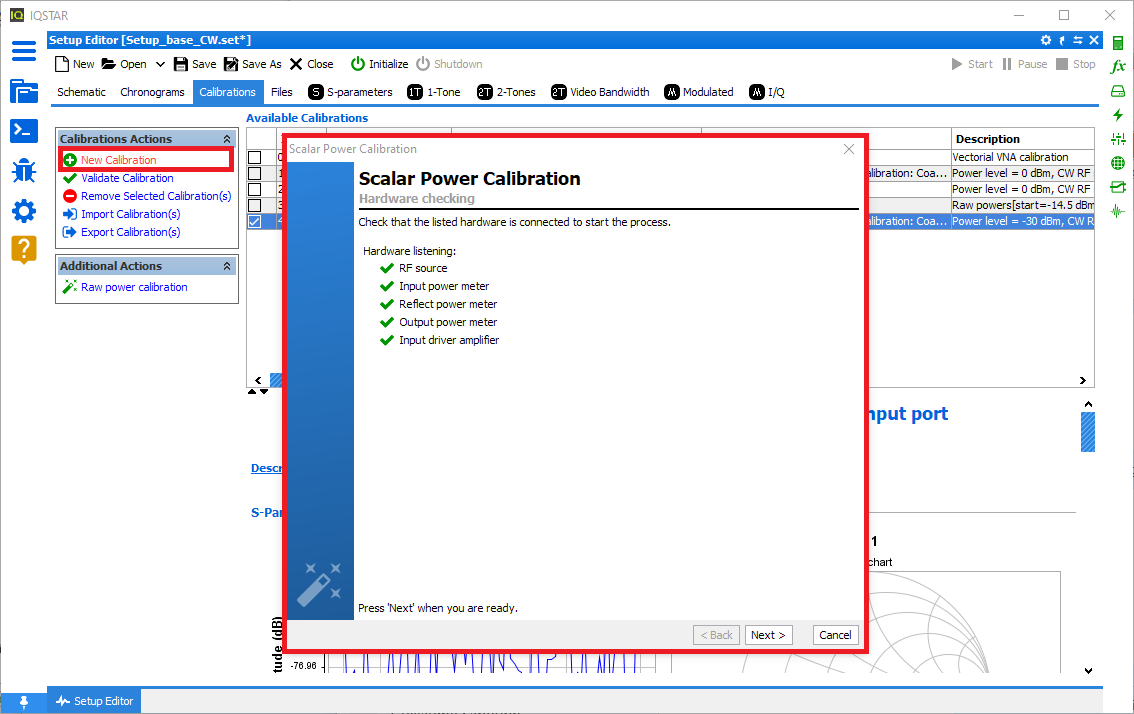
Task: Open the 1-Tone tab
Action: (x=434, y=92)
